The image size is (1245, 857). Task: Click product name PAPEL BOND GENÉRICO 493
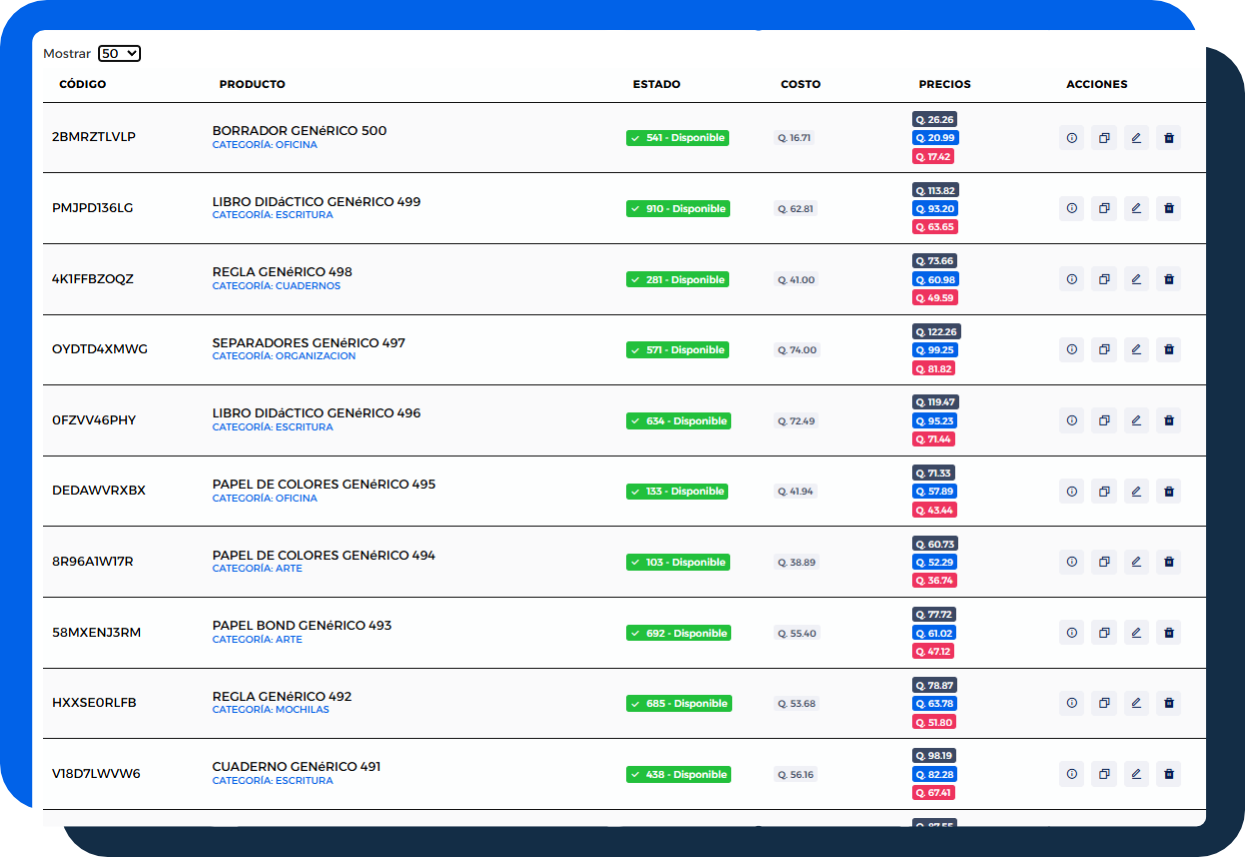click(302, 625)
